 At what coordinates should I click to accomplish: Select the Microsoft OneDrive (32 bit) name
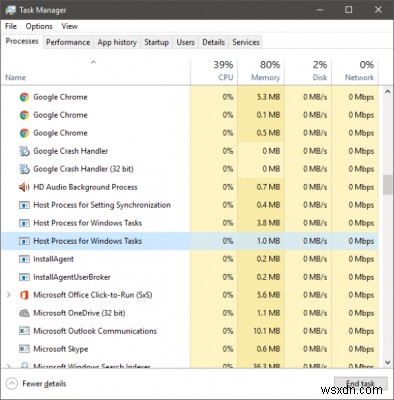click(x=79, y=313)
